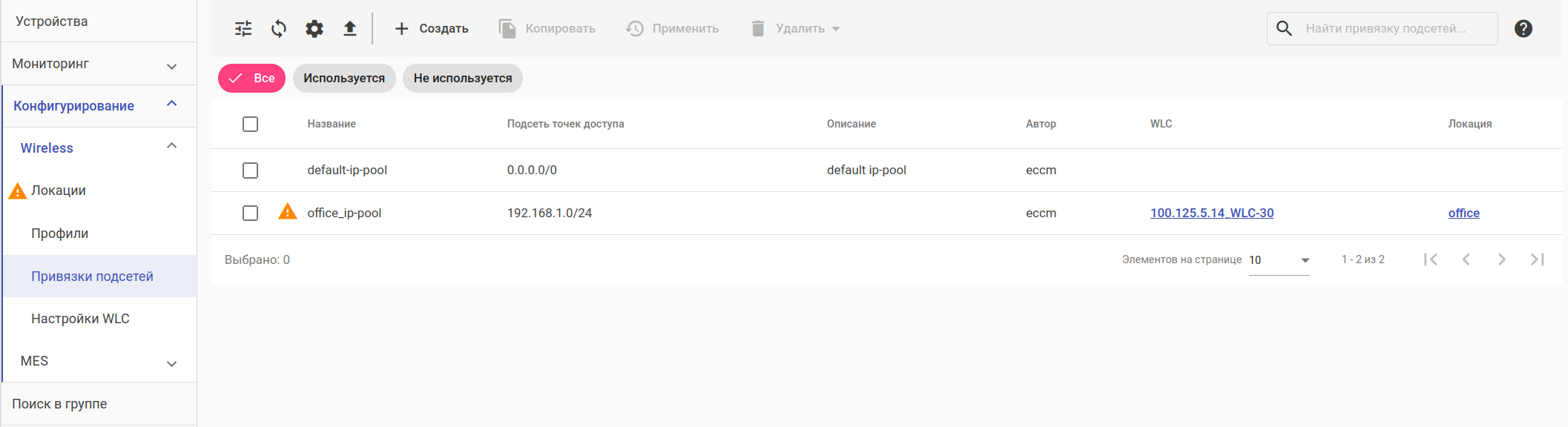
Task: Expand the Мониторинг section
Action: [172, 66]
